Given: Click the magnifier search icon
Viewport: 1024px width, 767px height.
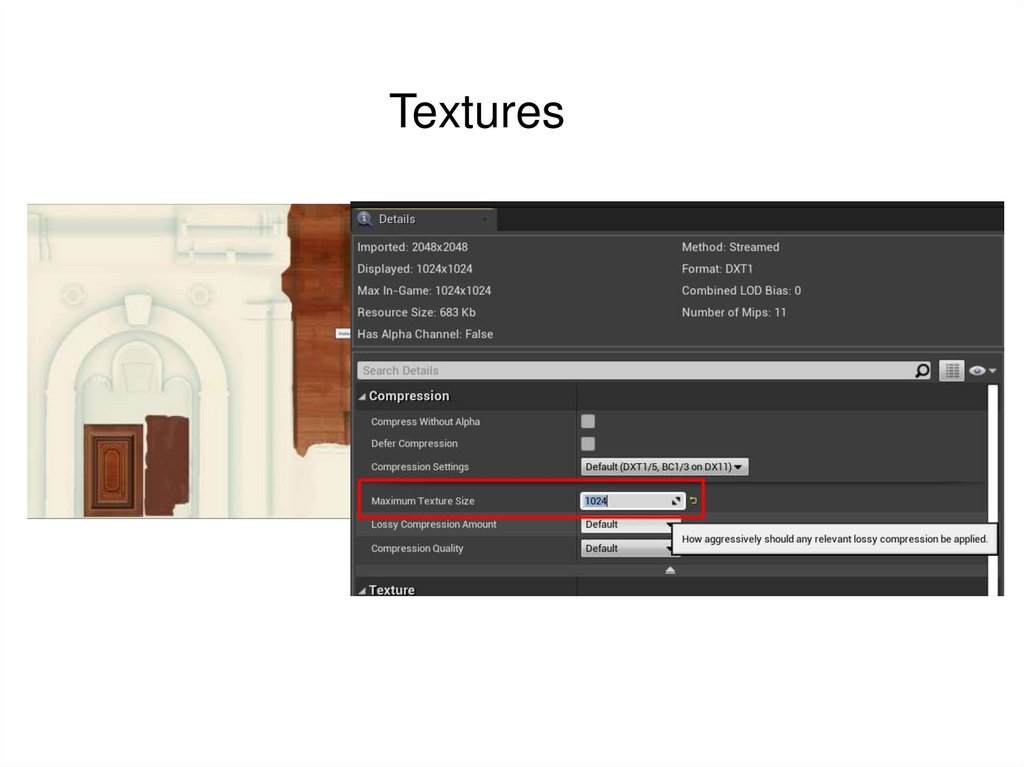Looking at the screenshot, I should click(x=922, y=370).
